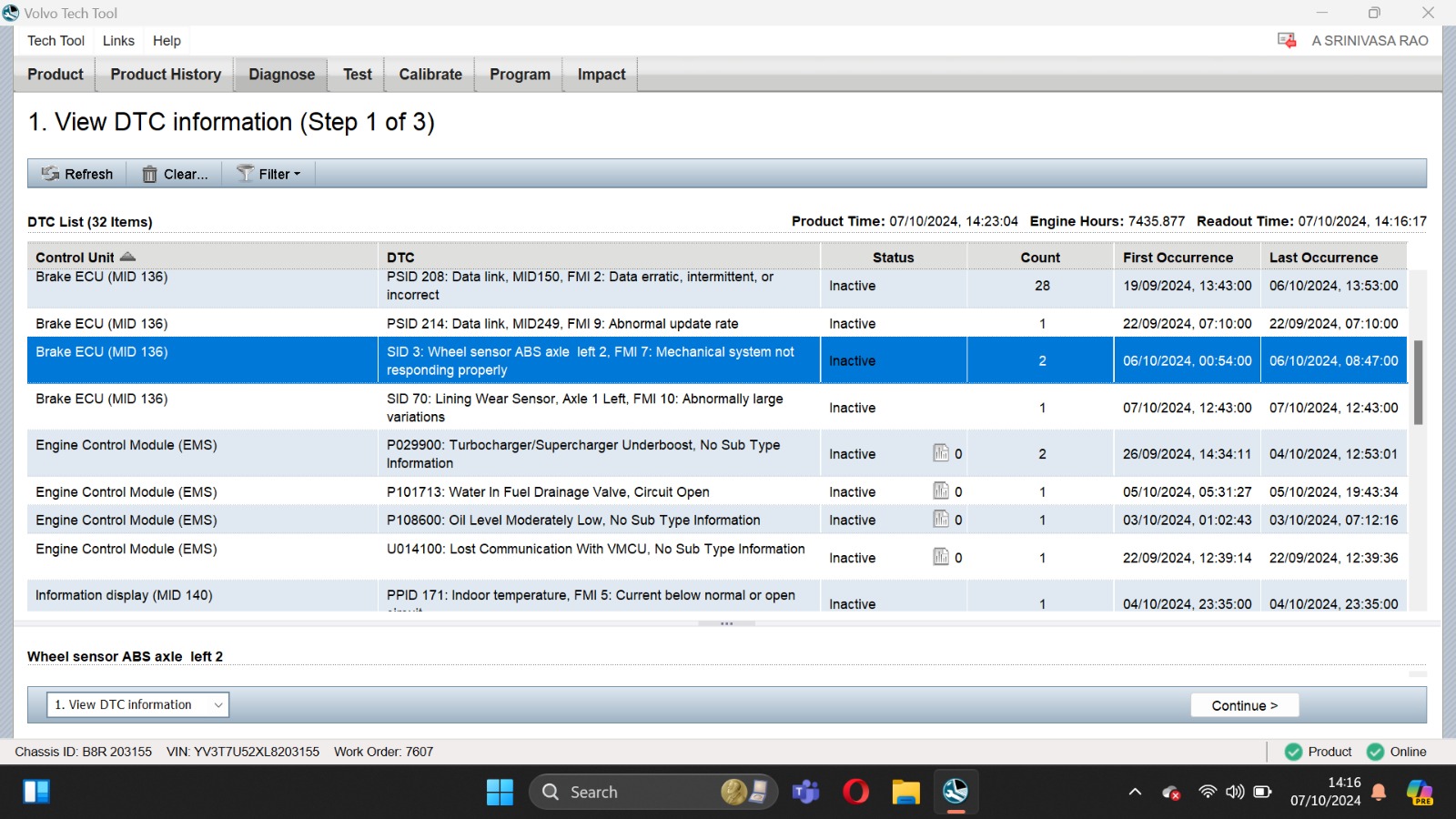Select the SID 70 Lining Wear Sensor row

717,408
